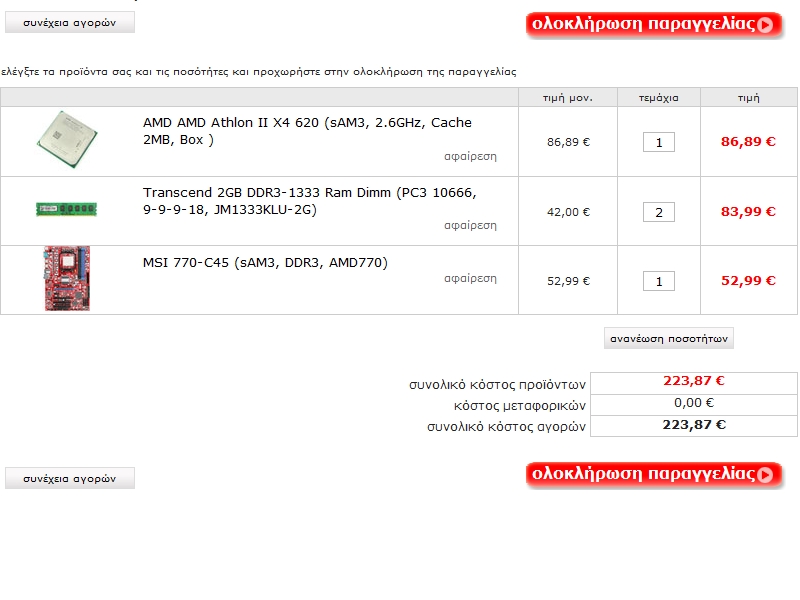Click the top 'συνέχεια αγορών' button
Screen dimensions: 800x600
click(x=70, y=22)
